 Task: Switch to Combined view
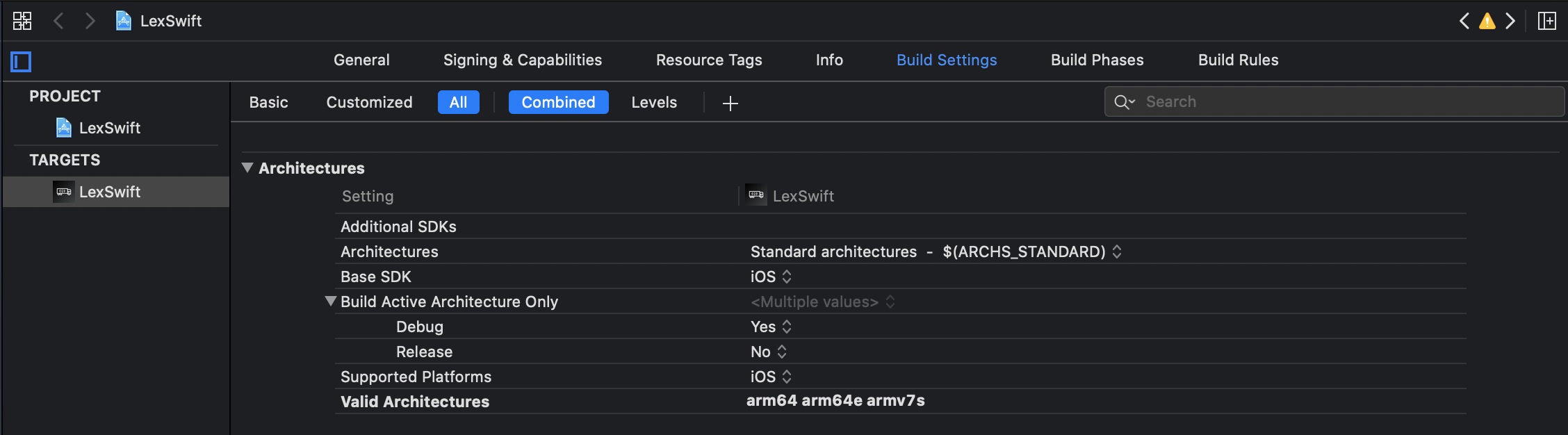(559, 102)
